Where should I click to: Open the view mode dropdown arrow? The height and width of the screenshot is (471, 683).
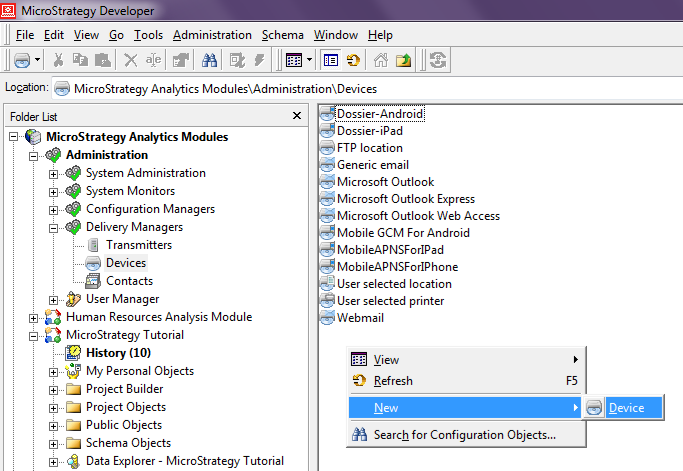(310, 60)
